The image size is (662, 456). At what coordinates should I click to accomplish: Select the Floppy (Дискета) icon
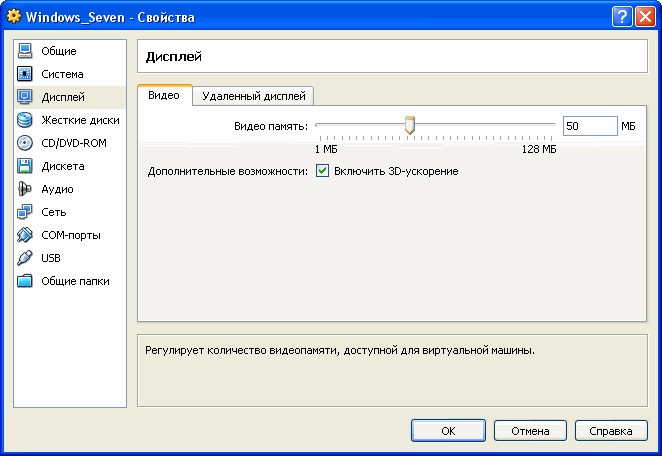click(25, 166)
